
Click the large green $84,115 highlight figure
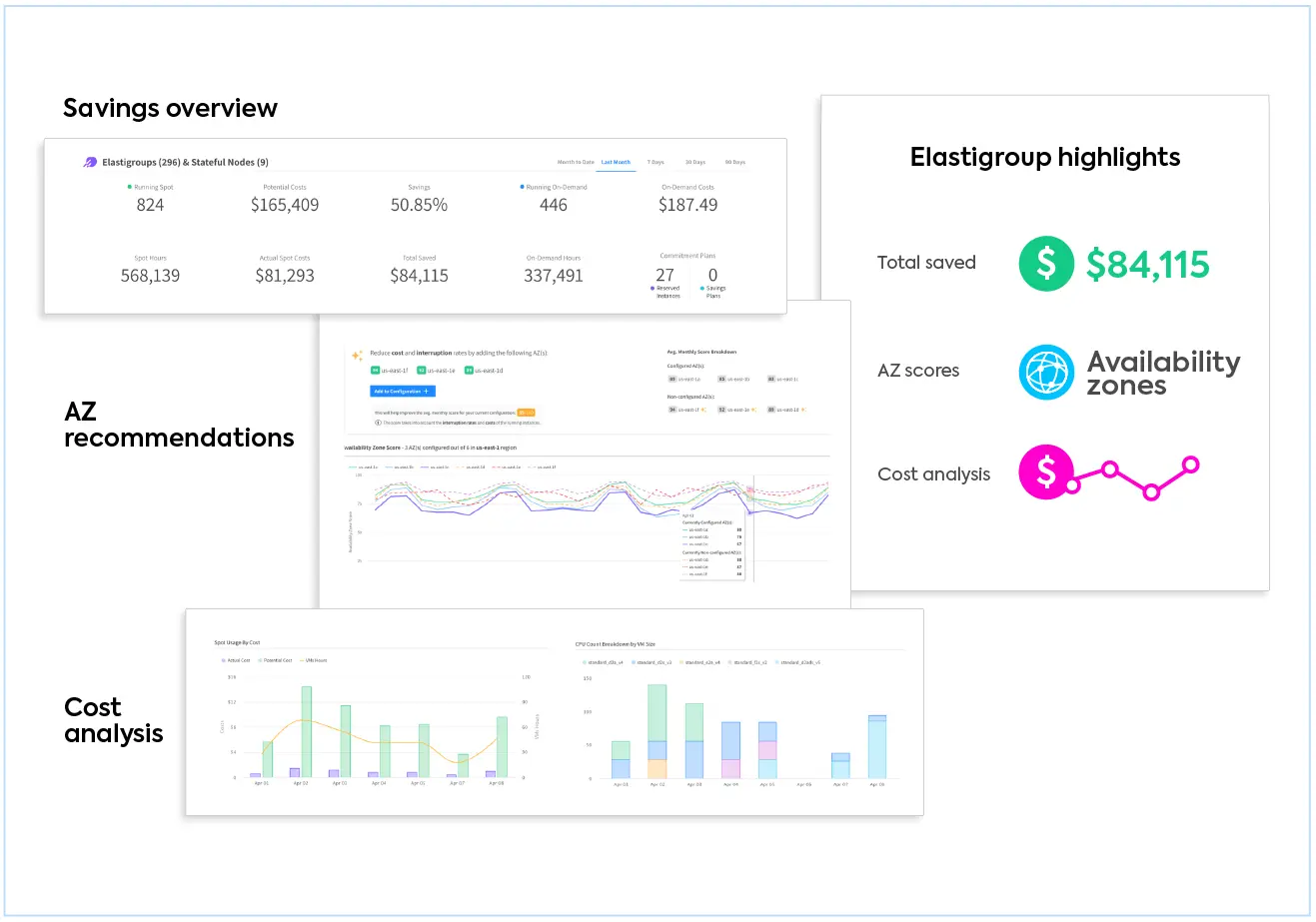1147,265
